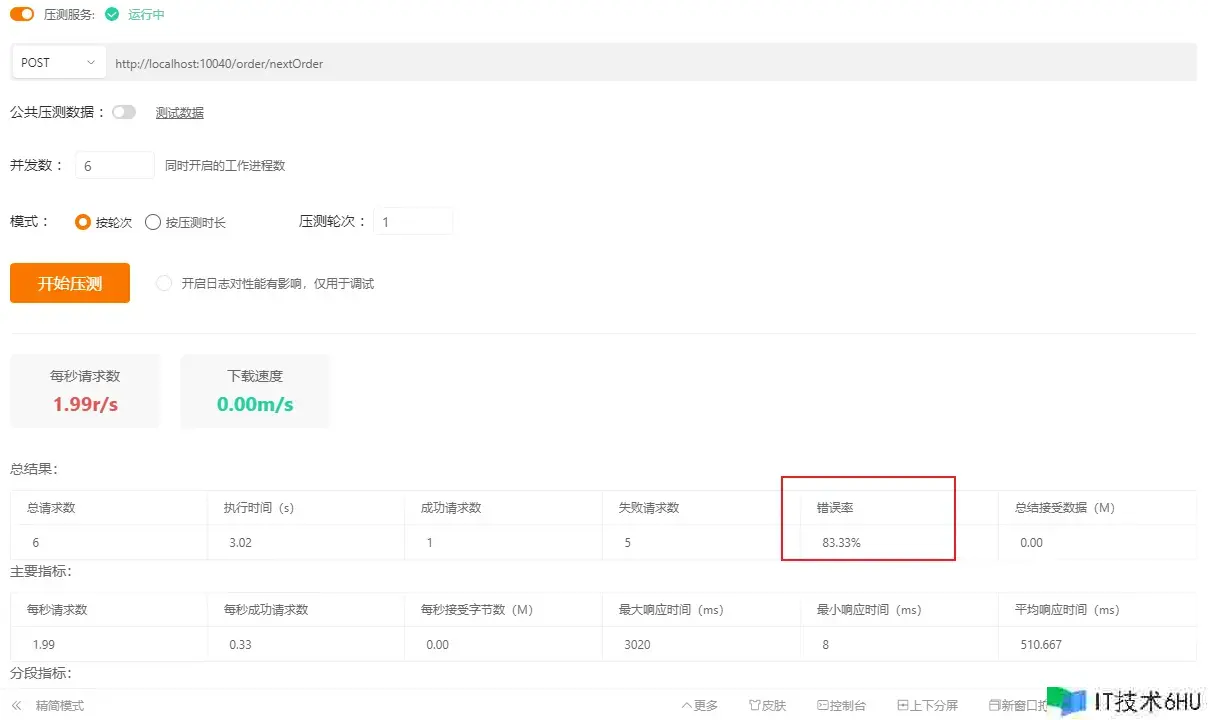Click the 压测轮次 rounds input field
Viewport: 1208px width, 720px height.
(413, 222)
